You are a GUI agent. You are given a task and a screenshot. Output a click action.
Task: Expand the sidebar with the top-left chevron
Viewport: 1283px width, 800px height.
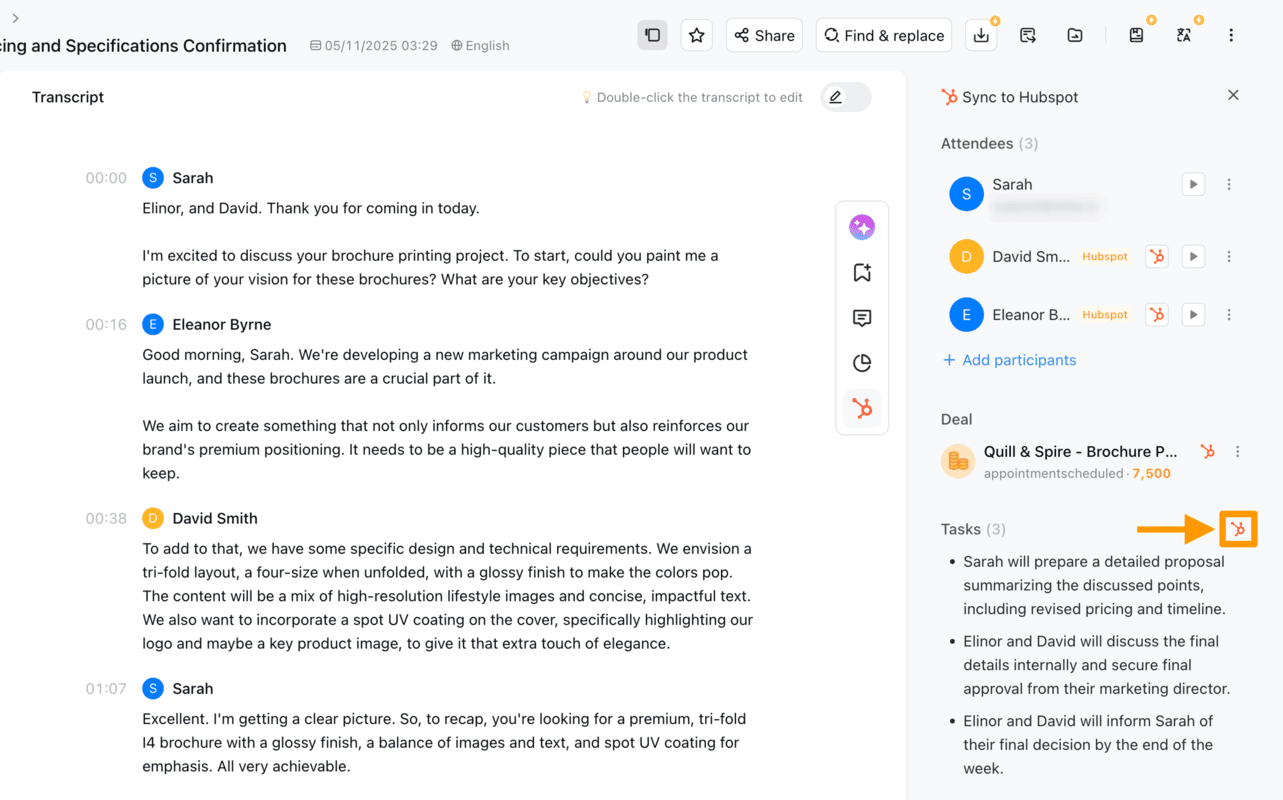[x=15, y=18]
